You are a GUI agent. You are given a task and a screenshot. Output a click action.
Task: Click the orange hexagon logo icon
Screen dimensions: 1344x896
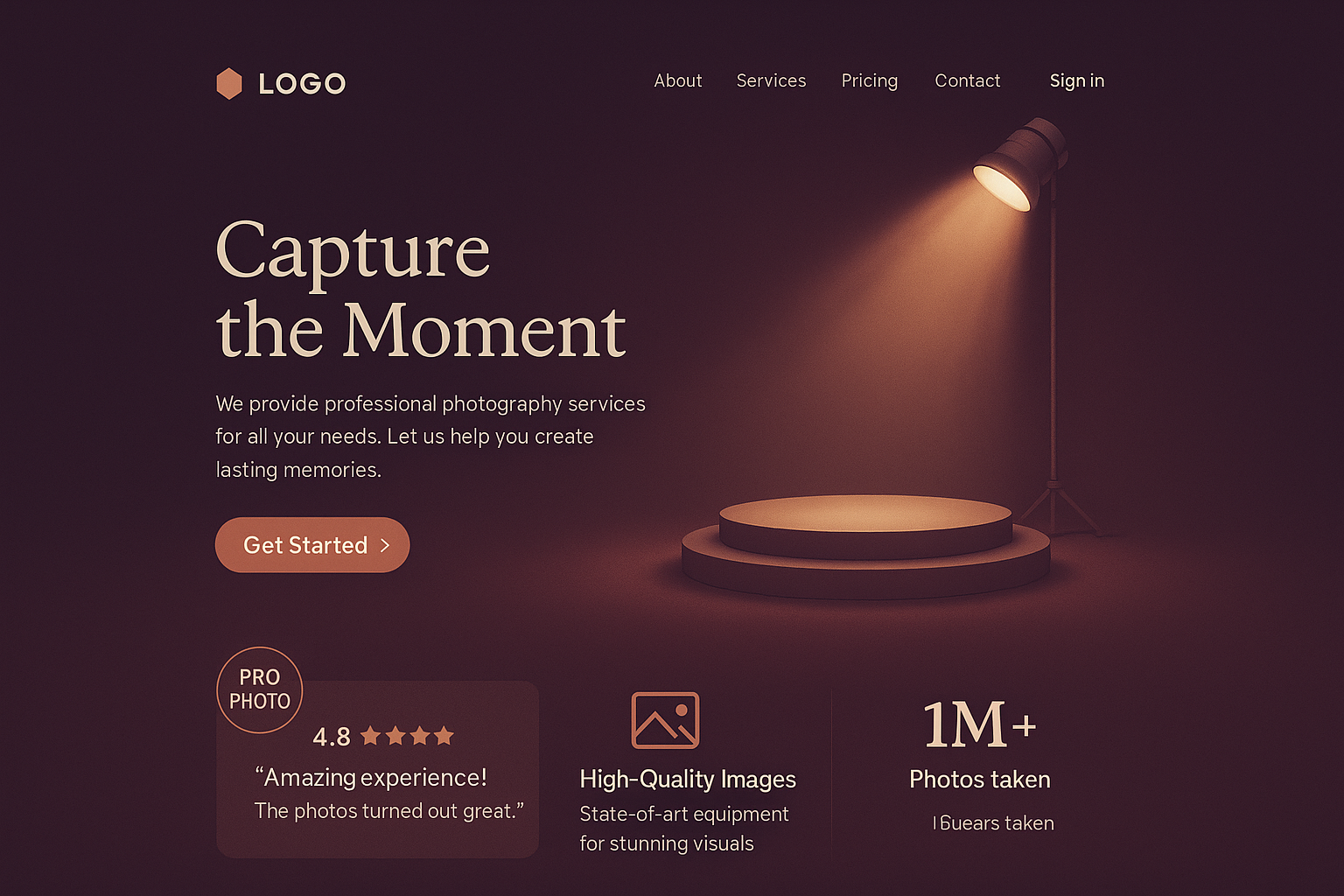point(229,84)
